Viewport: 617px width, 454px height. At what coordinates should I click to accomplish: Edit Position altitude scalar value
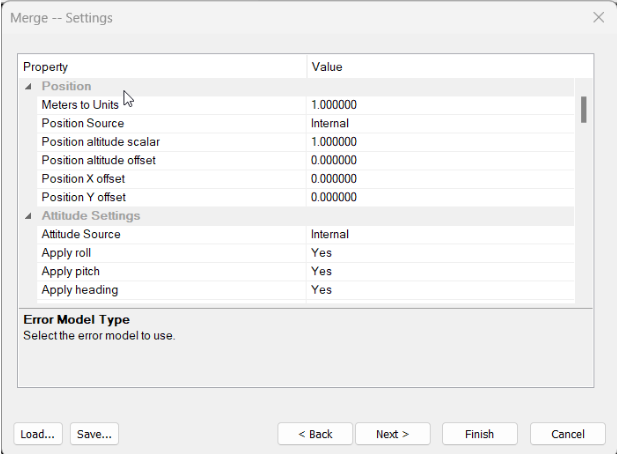point(440,142)
